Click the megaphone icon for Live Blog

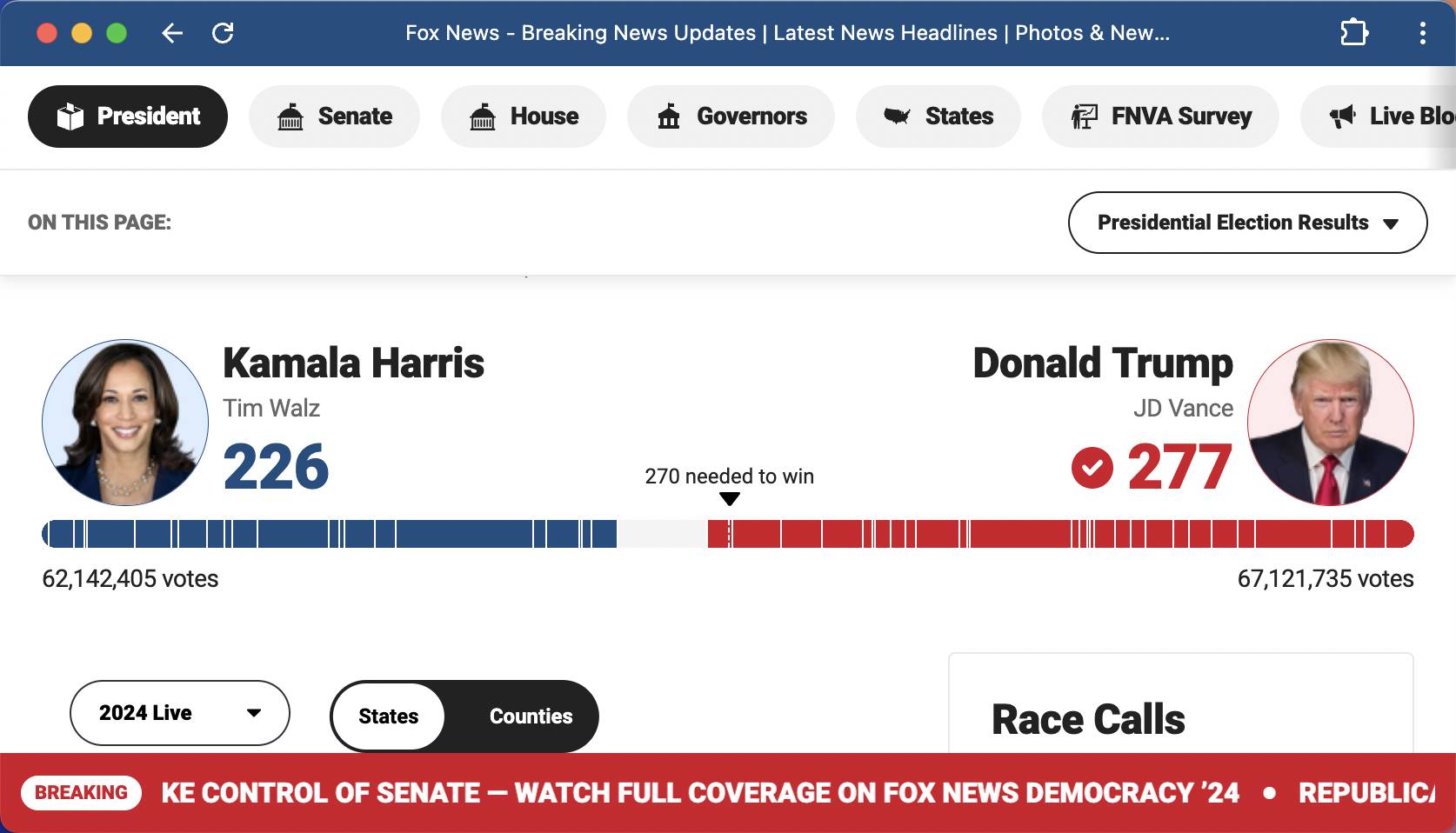(x=1342, y=117)
